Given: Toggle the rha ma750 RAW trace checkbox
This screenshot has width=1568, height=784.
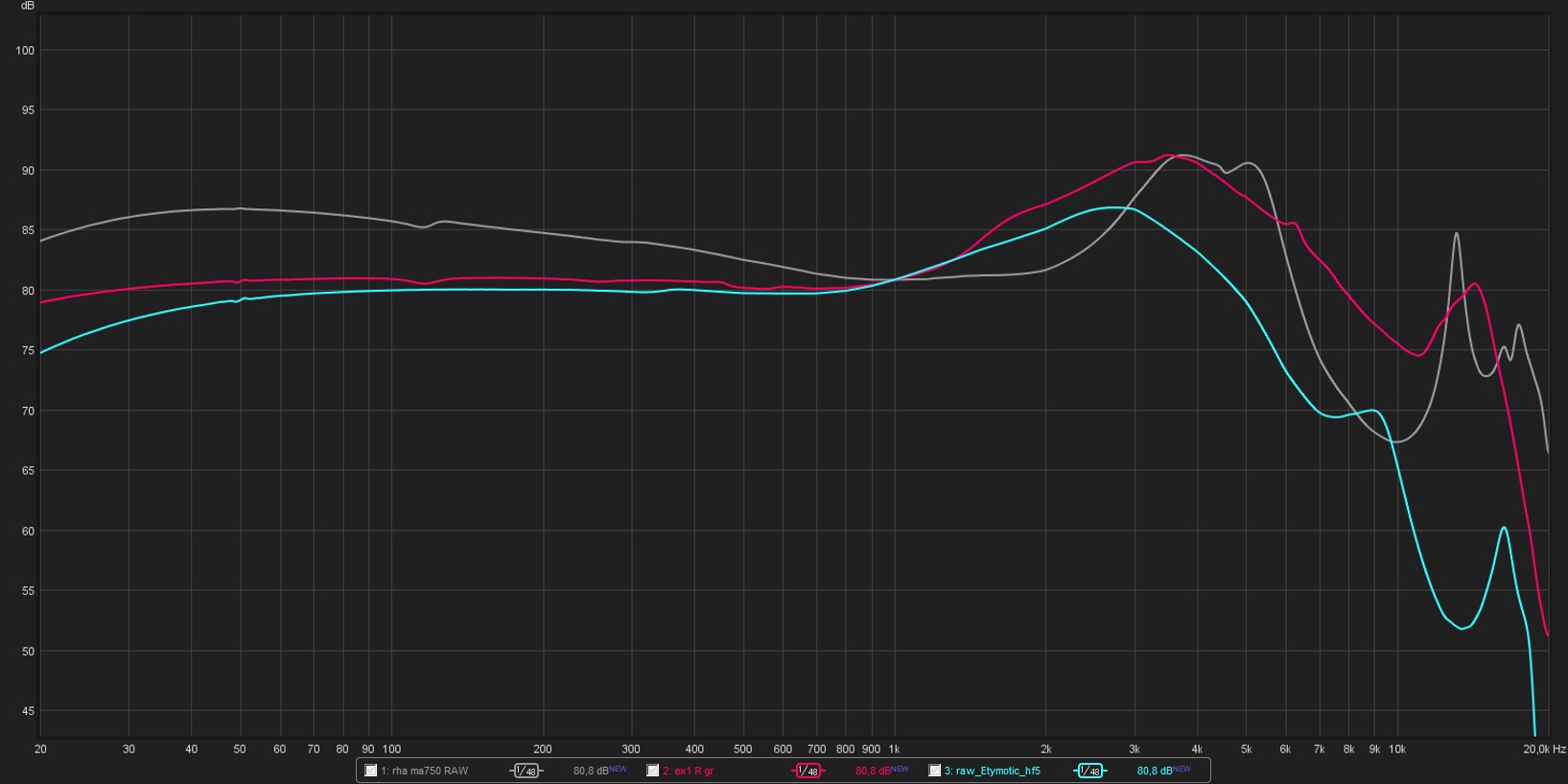Looking at the screenshot, I should (x=371, y=771).
